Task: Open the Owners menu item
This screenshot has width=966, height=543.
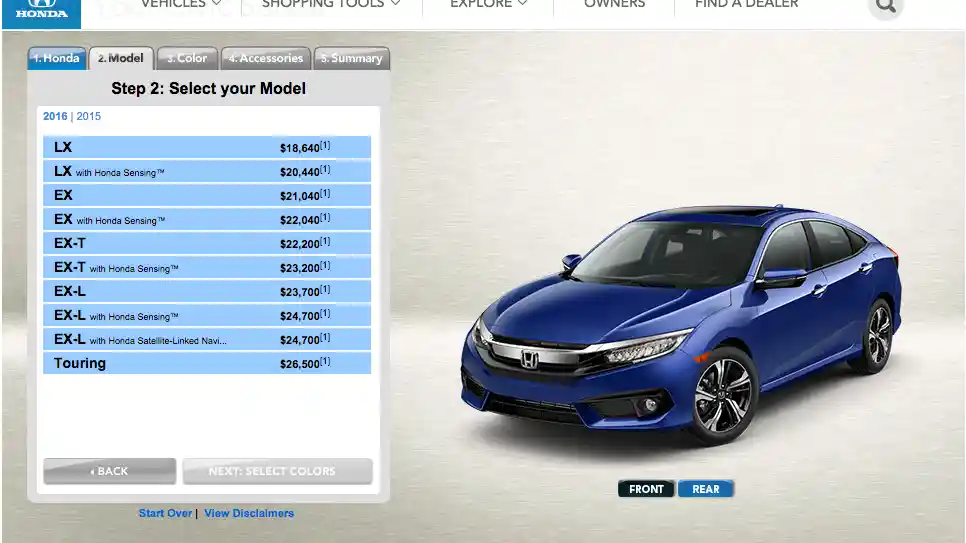Action: point(614,4)
